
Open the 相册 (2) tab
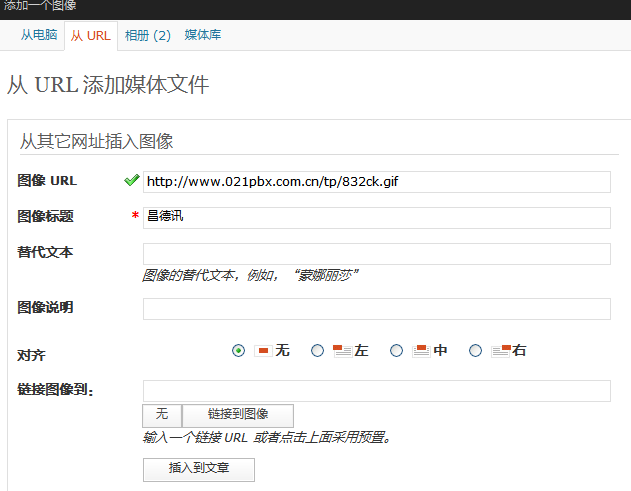pyautogui.click(x=148, y=35)
